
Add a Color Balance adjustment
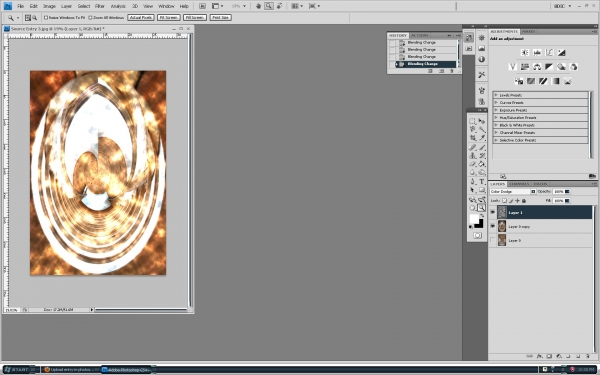coord(537,67)
